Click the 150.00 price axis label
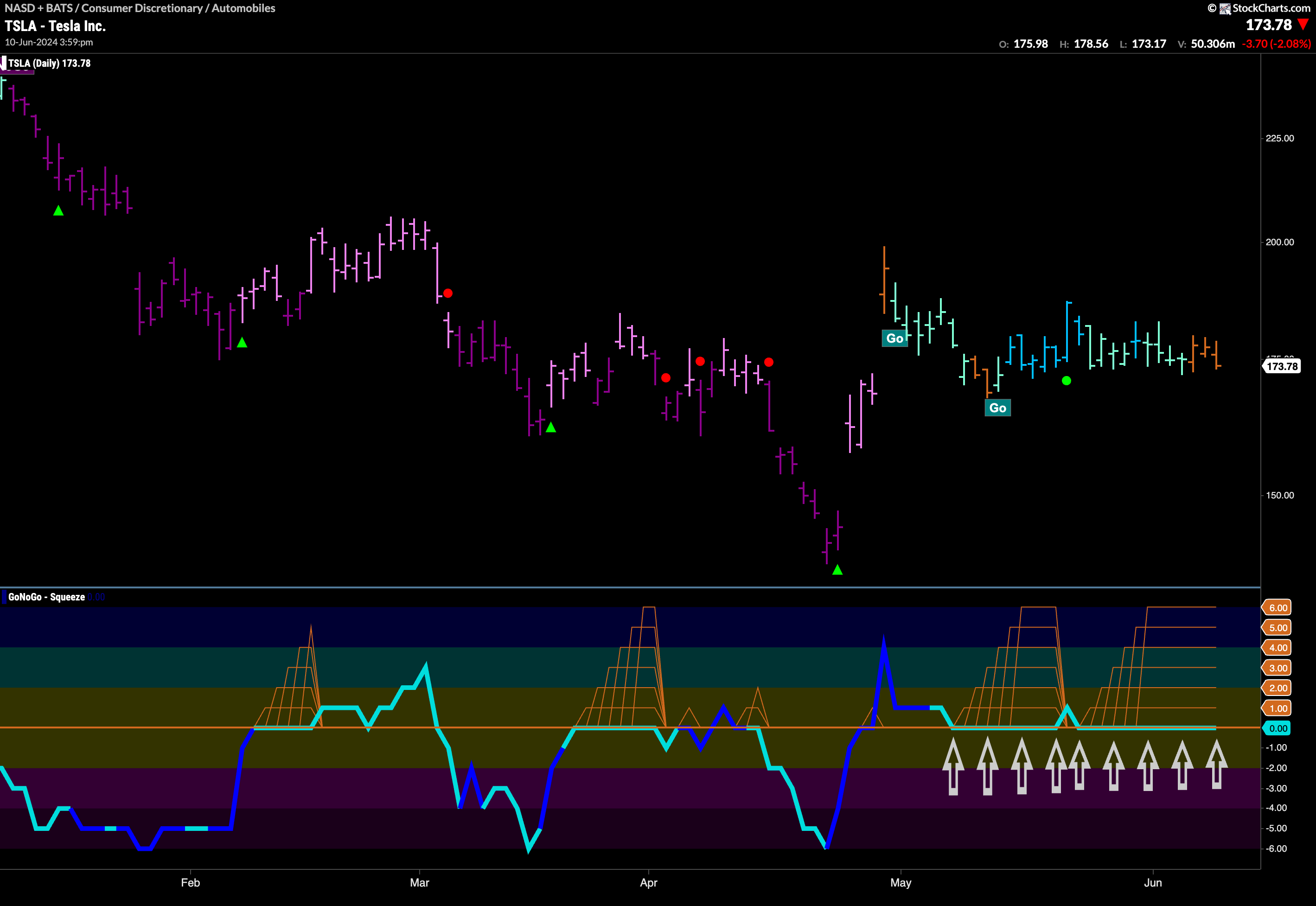Screen dimensions: 1316x906 pos(1280,496)
